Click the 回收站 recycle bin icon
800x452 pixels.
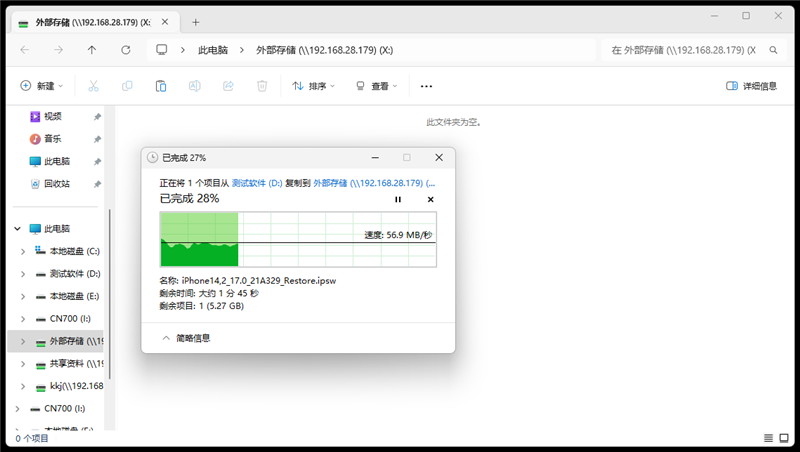(x=35, y=184)
